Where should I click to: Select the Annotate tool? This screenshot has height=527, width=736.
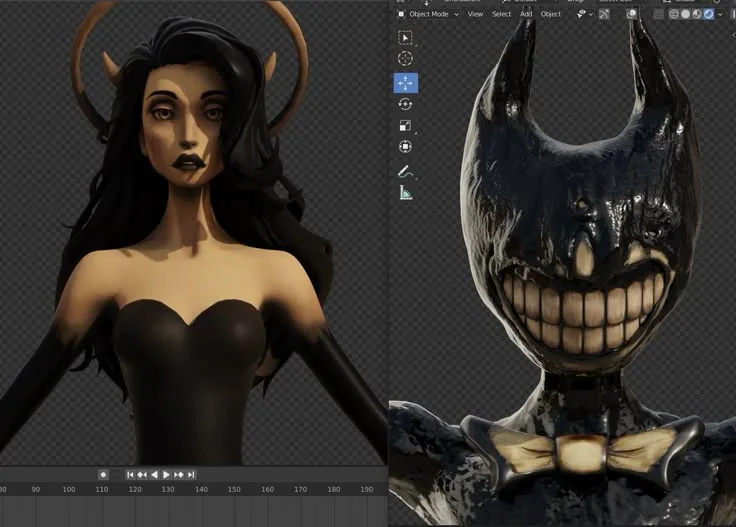(405, 172)
